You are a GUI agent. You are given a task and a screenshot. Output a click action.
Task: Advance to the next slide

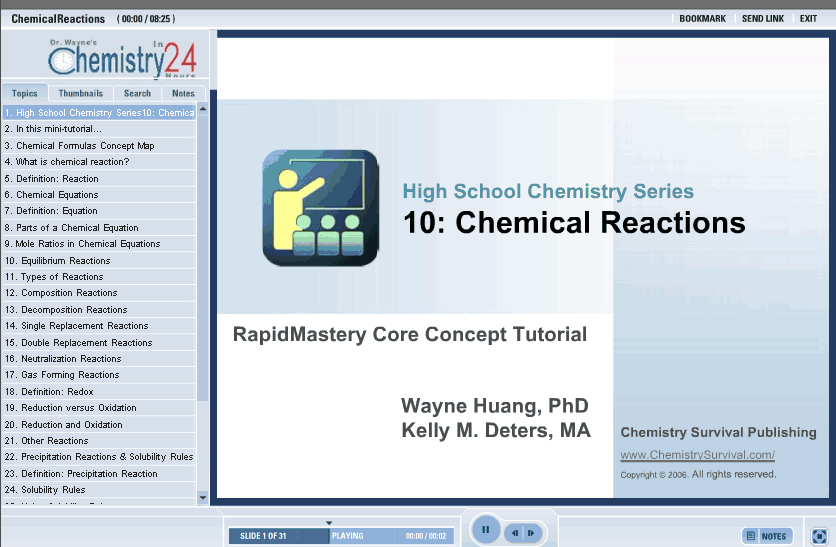tap(531, 534)
